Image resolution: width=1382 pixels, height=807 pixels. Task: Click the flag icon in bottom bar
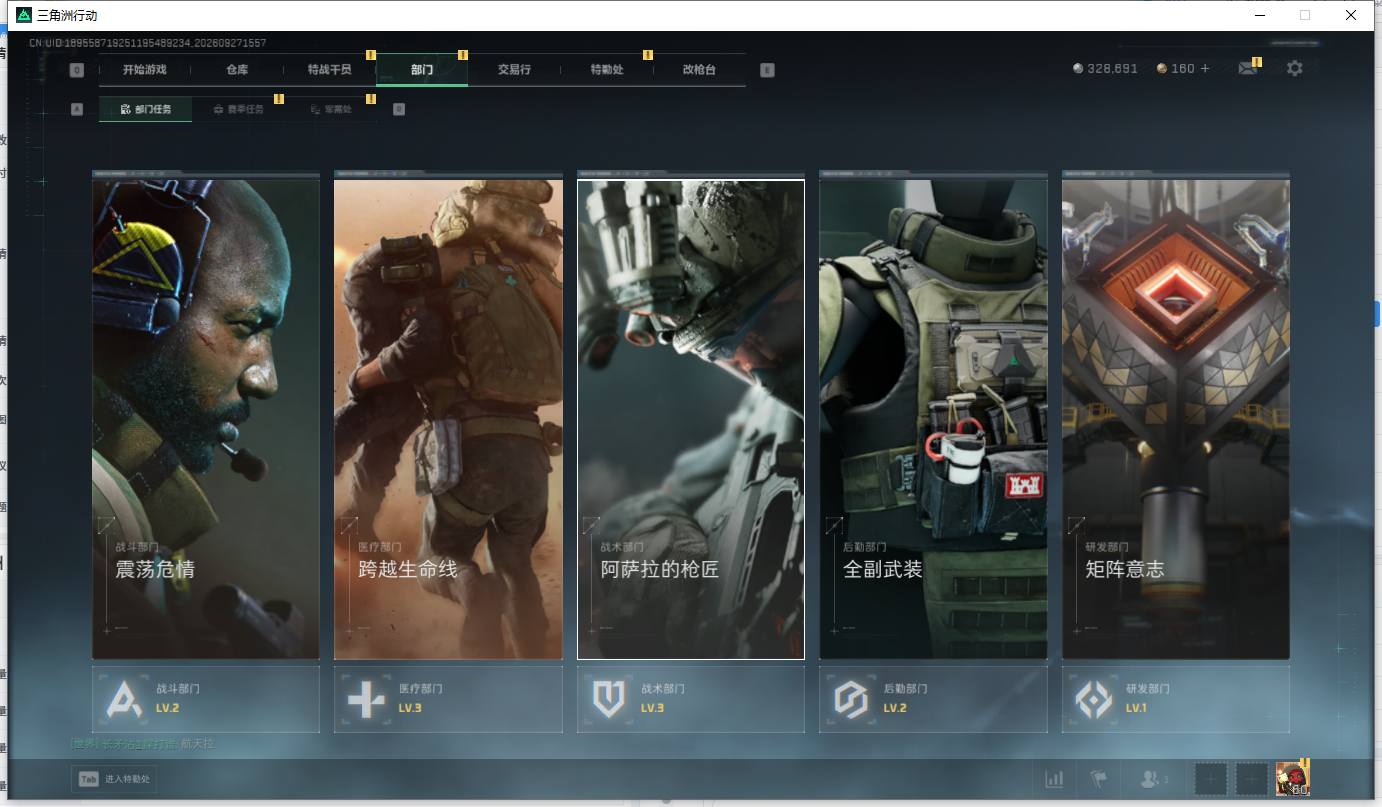pyautogui.click(x=1099, y=779)
